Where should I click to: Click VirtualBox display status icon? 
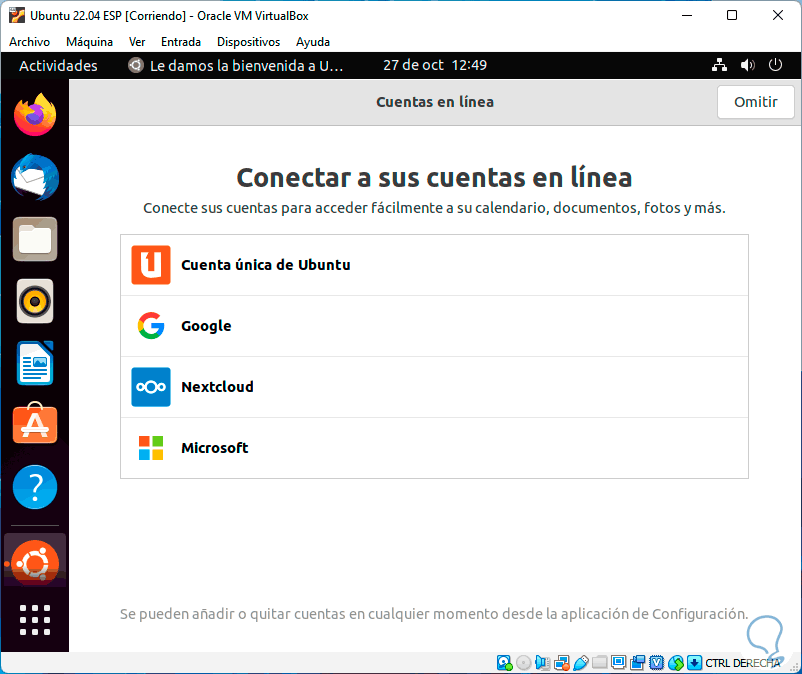coord(618,663)
